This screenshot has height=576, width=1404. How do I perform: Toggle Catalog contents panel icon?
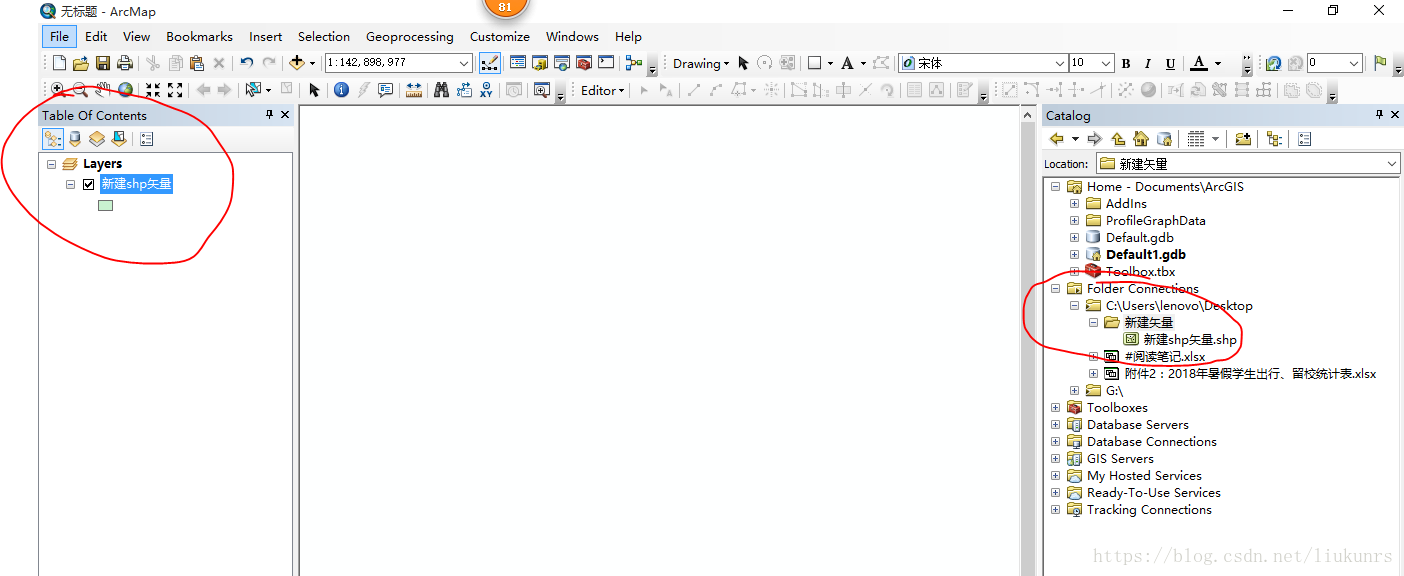click(x=1274, y=139)
